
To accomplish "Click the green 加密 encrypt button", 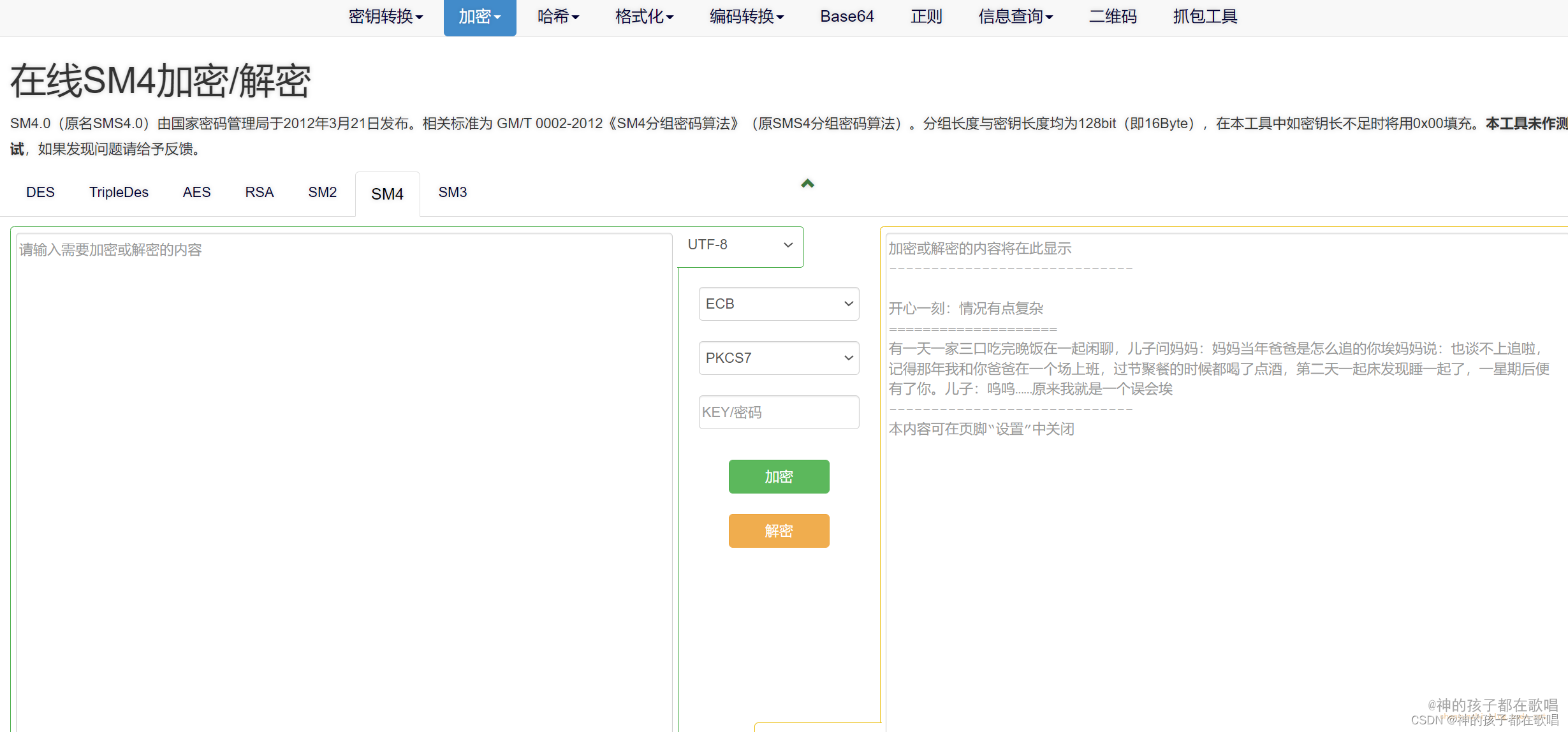I will pyautogui.click(x=779, y=476).
